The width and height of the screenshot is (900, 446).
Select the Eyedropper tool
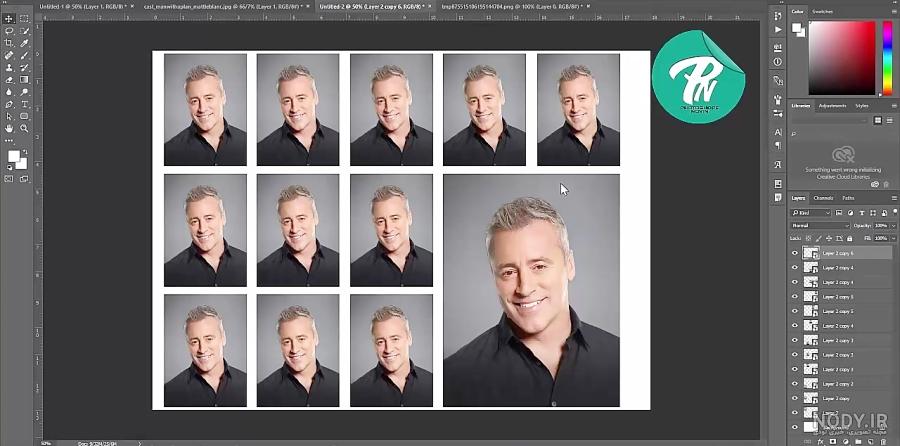pyautogui.click(x=24, y=43)
